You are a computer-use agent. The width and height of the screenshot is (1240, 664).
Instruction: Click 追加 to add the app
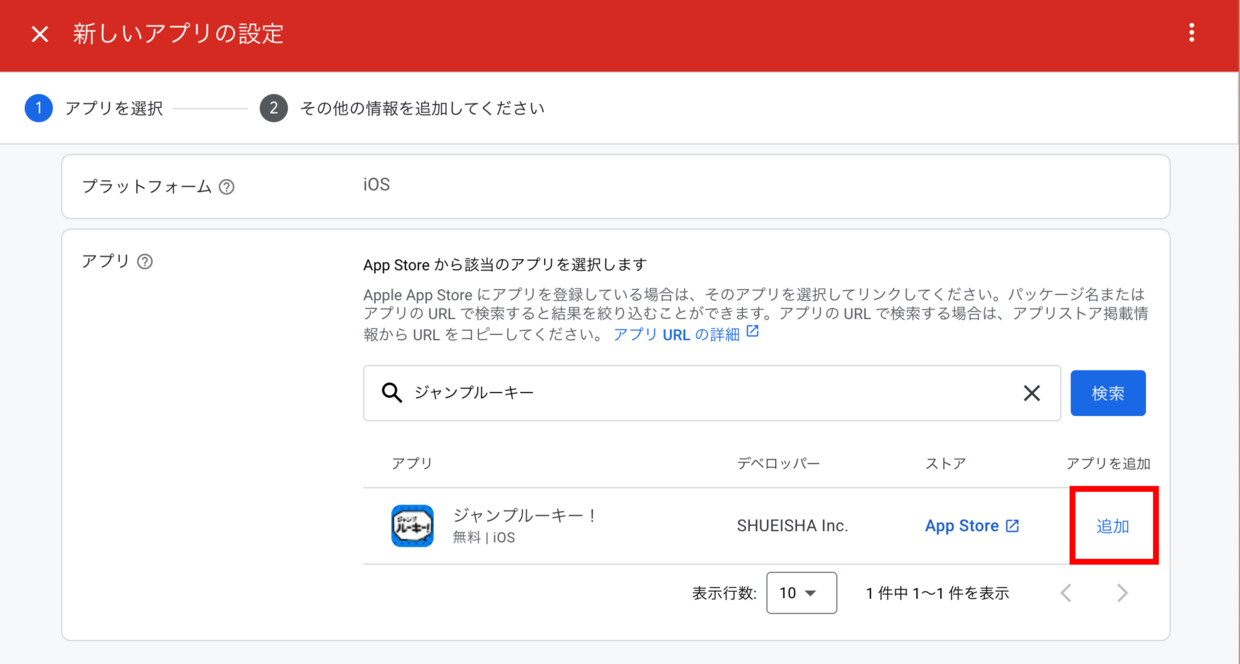(x=1113, y=526)
